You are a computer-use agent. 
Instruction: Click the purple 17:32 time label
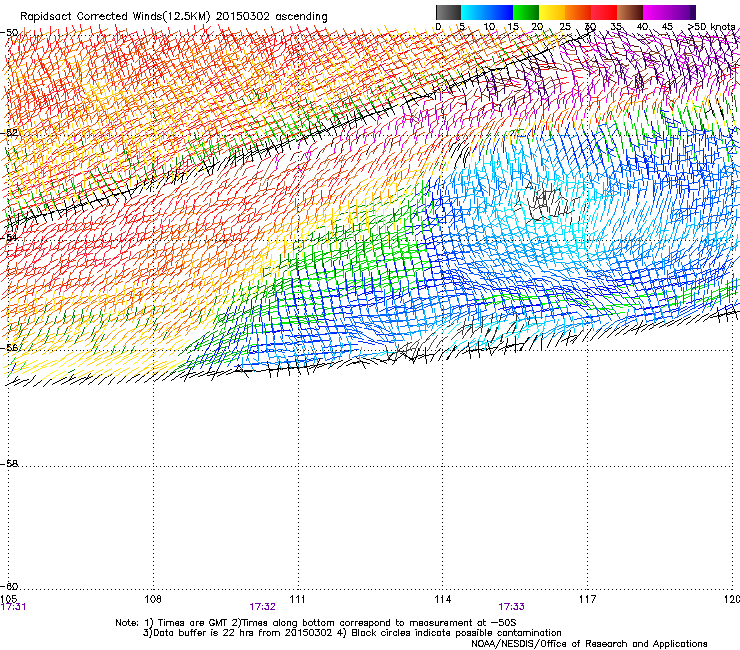(x=262, y=607)
